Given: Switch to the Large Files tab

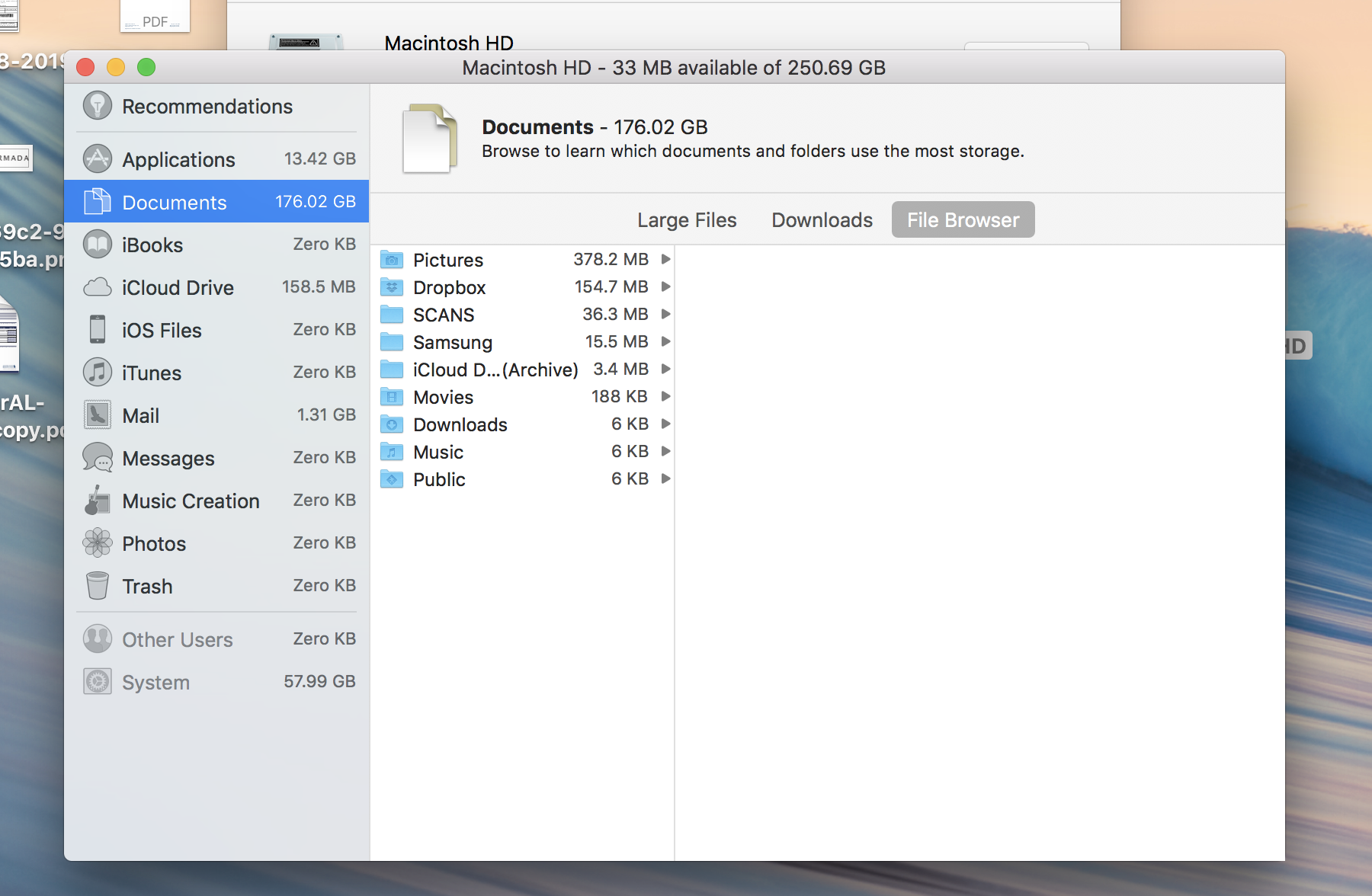Looking at the screenshot, I should pos(687,219).
